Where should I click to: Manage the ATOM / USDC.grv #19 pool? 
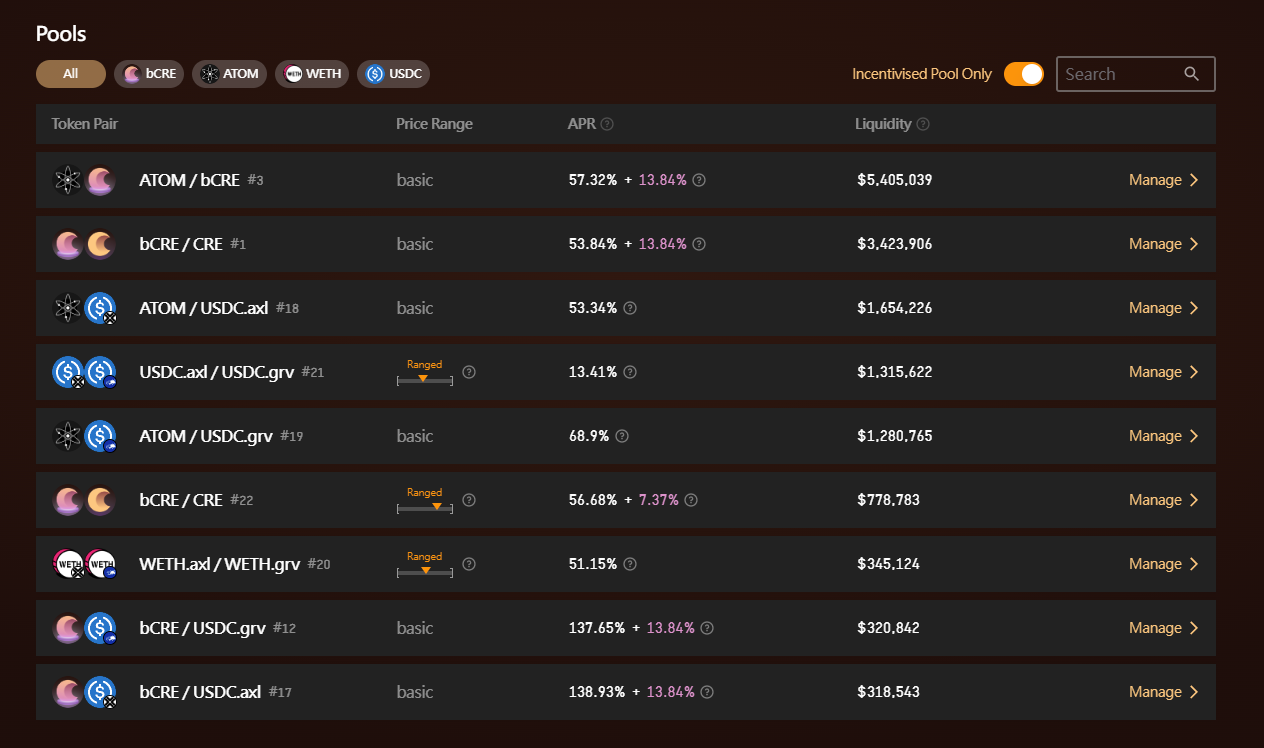[x=1164, y=436]
